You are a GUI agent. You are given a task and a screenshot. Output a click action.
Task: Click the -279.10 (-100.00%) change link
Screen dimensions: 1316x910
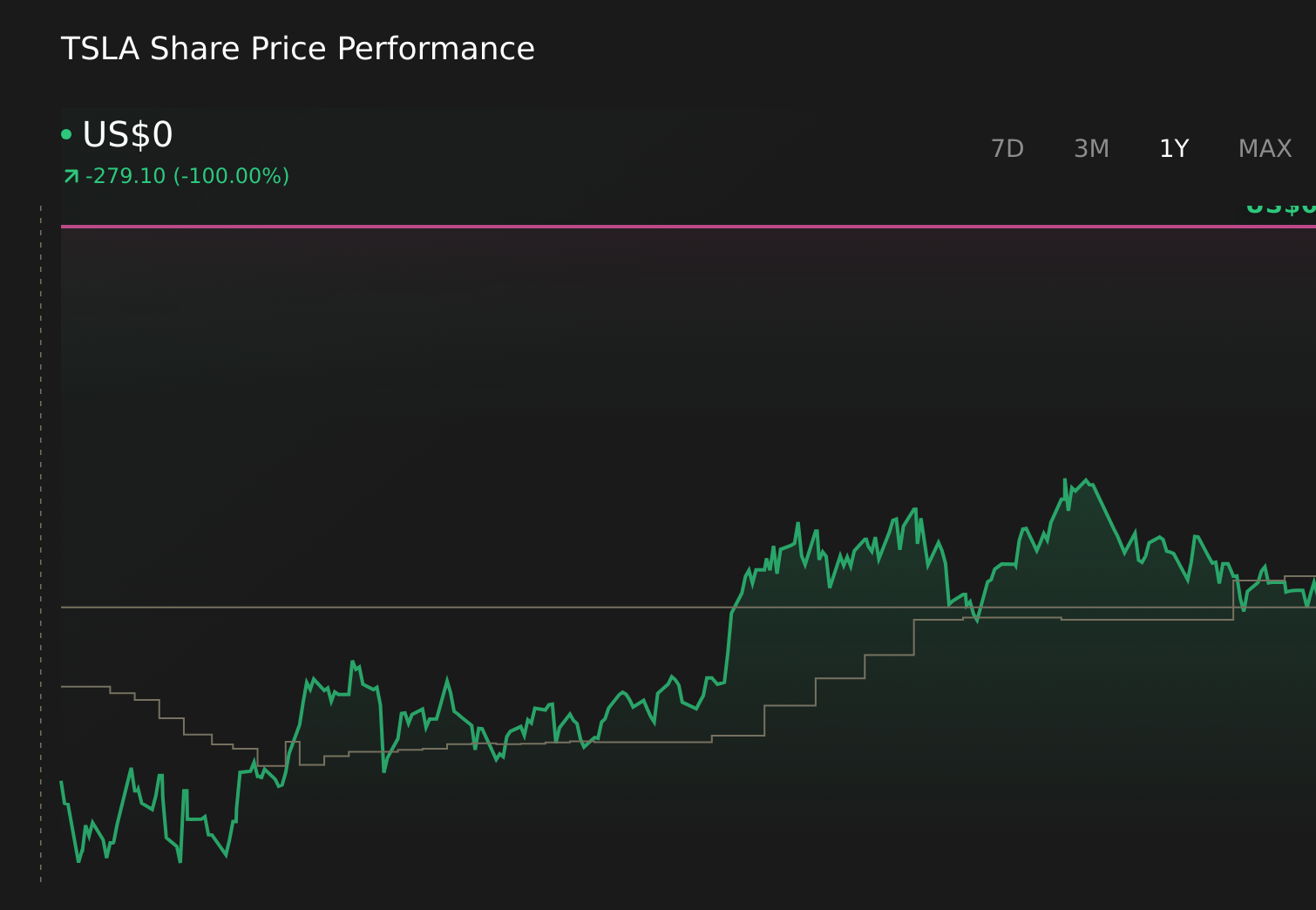[187, 175]
